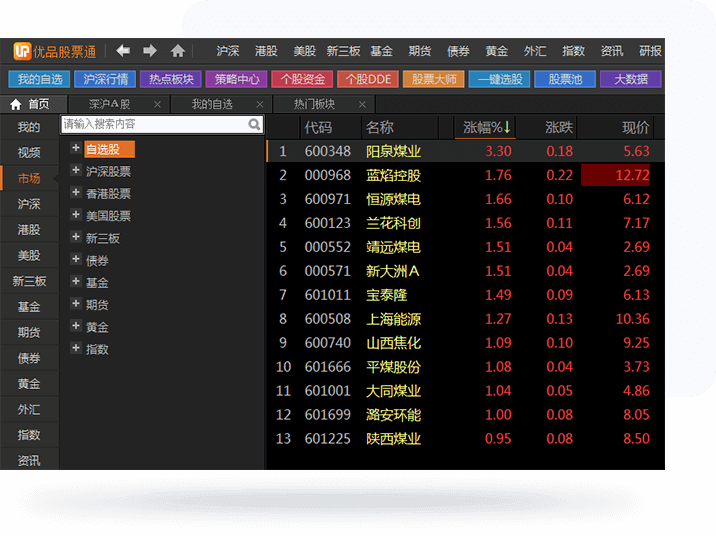
Task: Click stock code 600971
Action: click(x=327, y=200)
